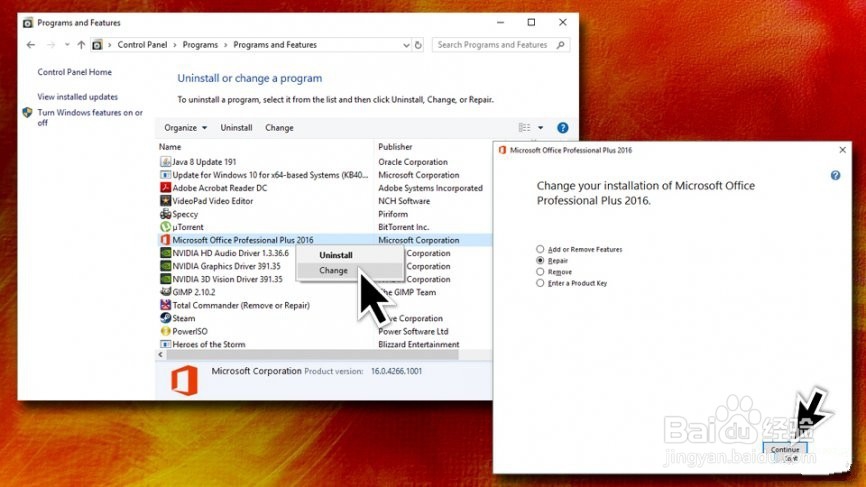This screenshot has width=866, height=487.
Task: Click the Speccy program icon
Action: pos(165,214)
